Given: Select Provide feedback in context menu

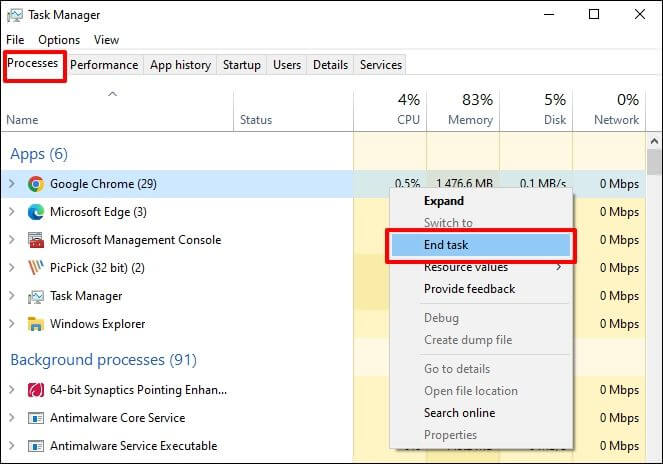Looking at the screenshot, I should click(x=481, y=289).
